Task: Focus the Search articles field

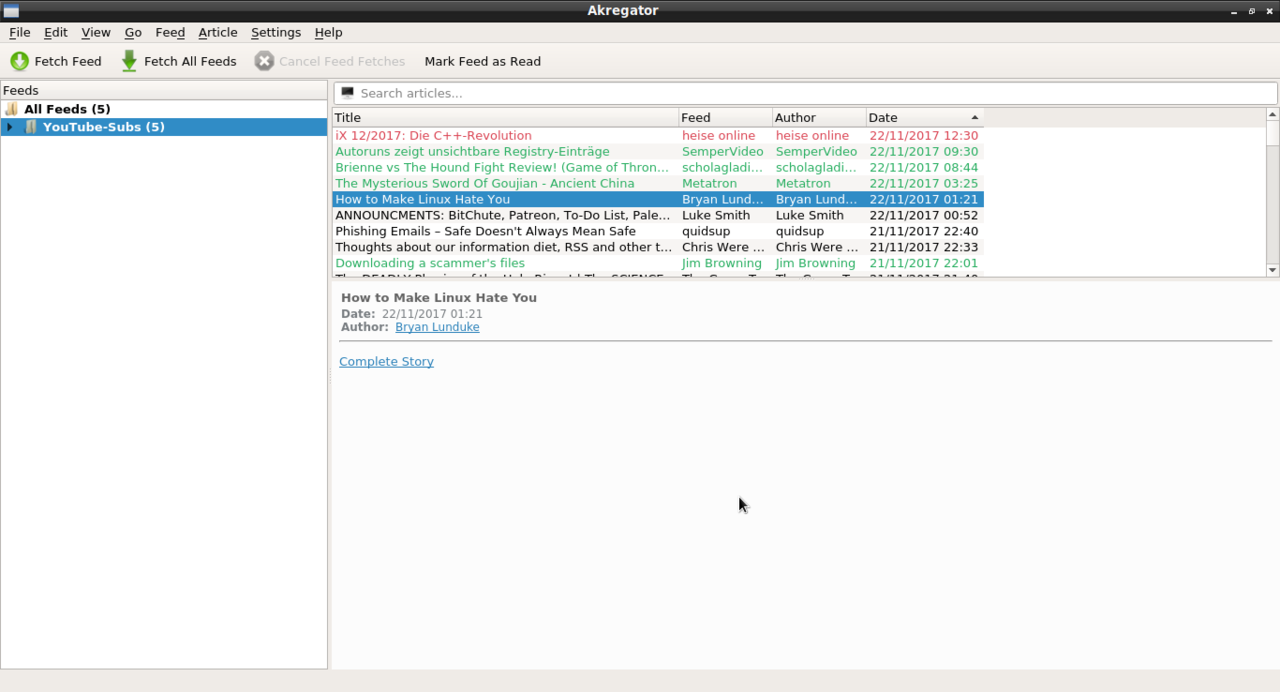Action: (810, 93)
